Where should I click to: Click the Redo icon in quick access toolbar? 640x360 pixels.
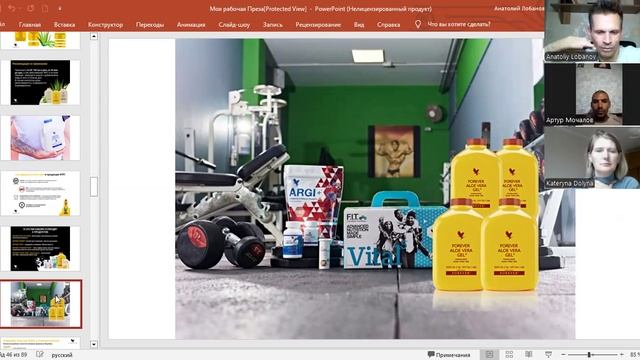pyautogui.click(x=31, y=8)
